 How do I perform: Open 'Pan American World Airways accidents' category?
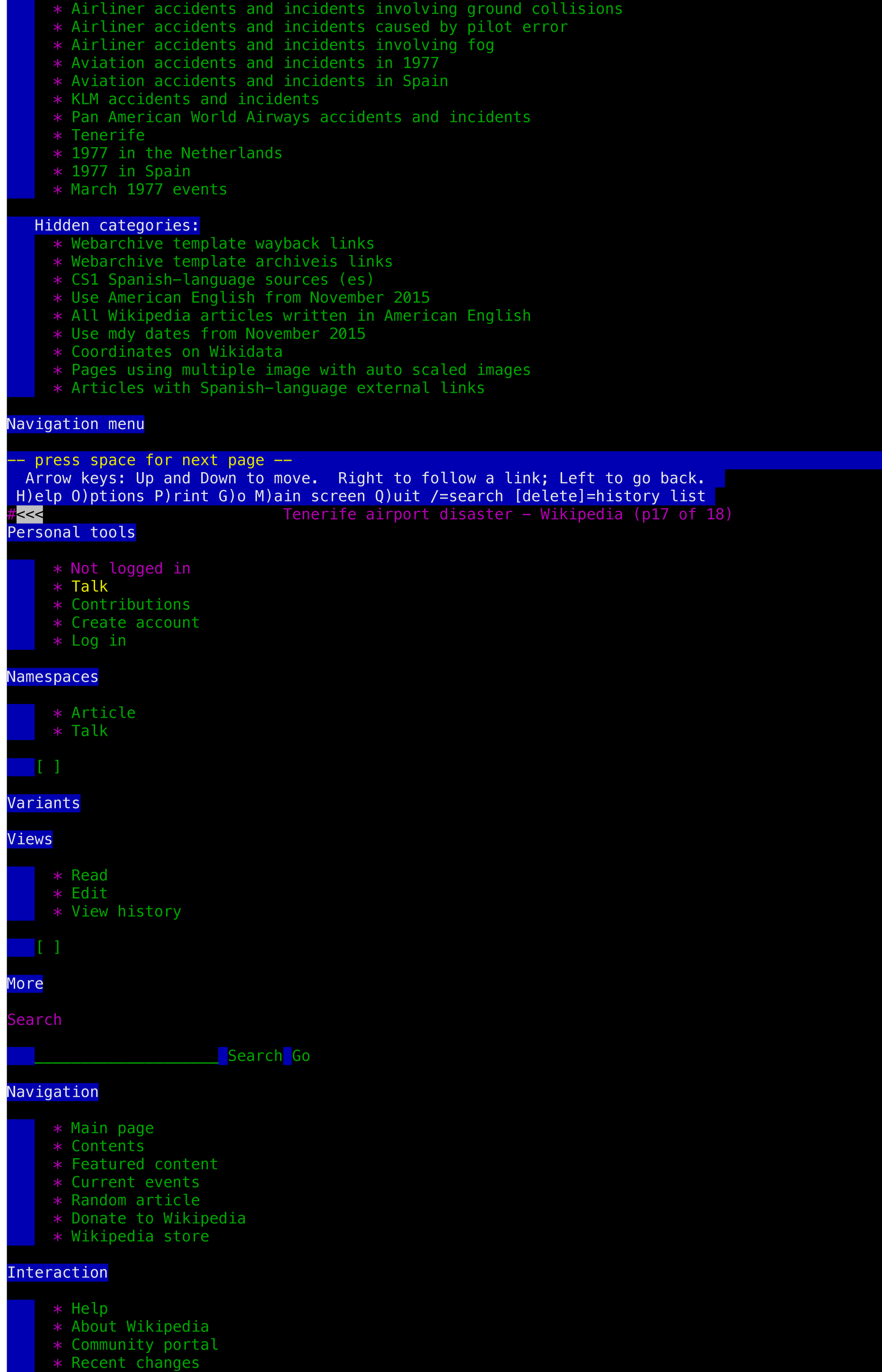click(x=300, y=117)
